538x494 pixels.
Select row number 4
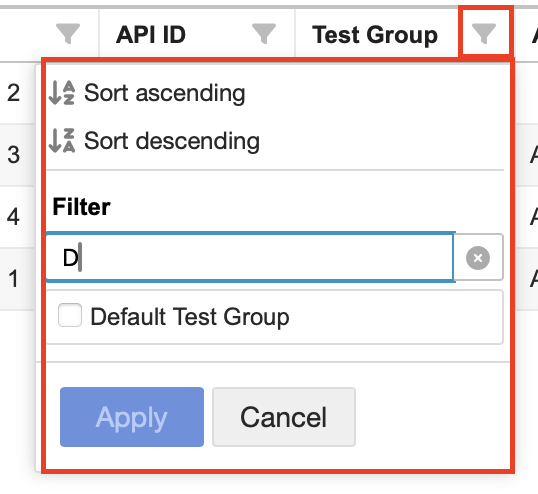point(13,217)
